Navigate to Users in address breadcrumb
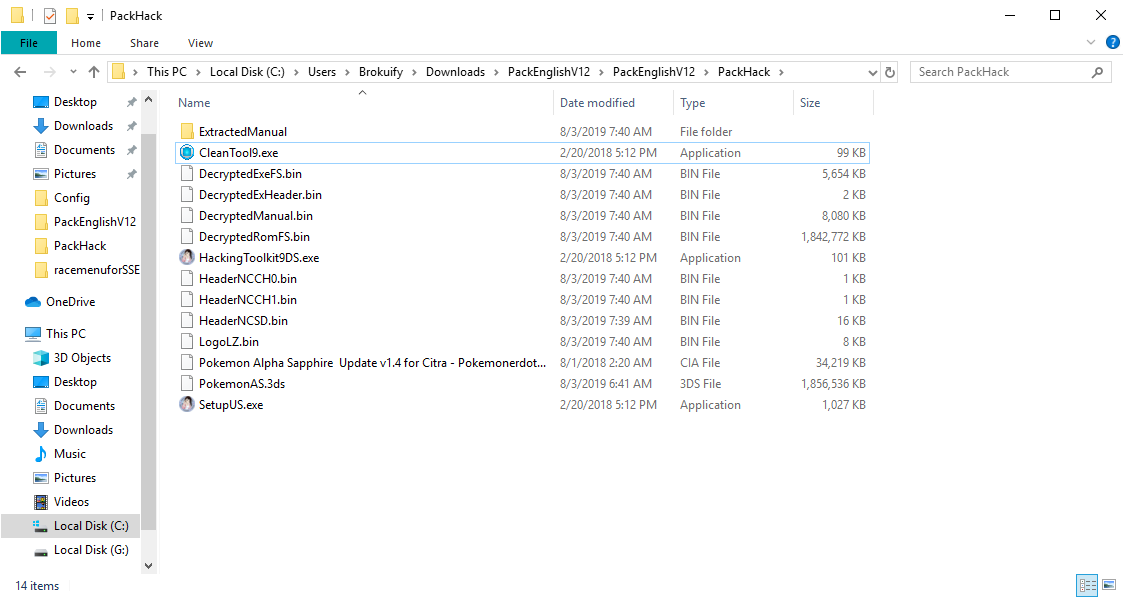Screen dimensions: 1123x597 (x=322, y=72)
